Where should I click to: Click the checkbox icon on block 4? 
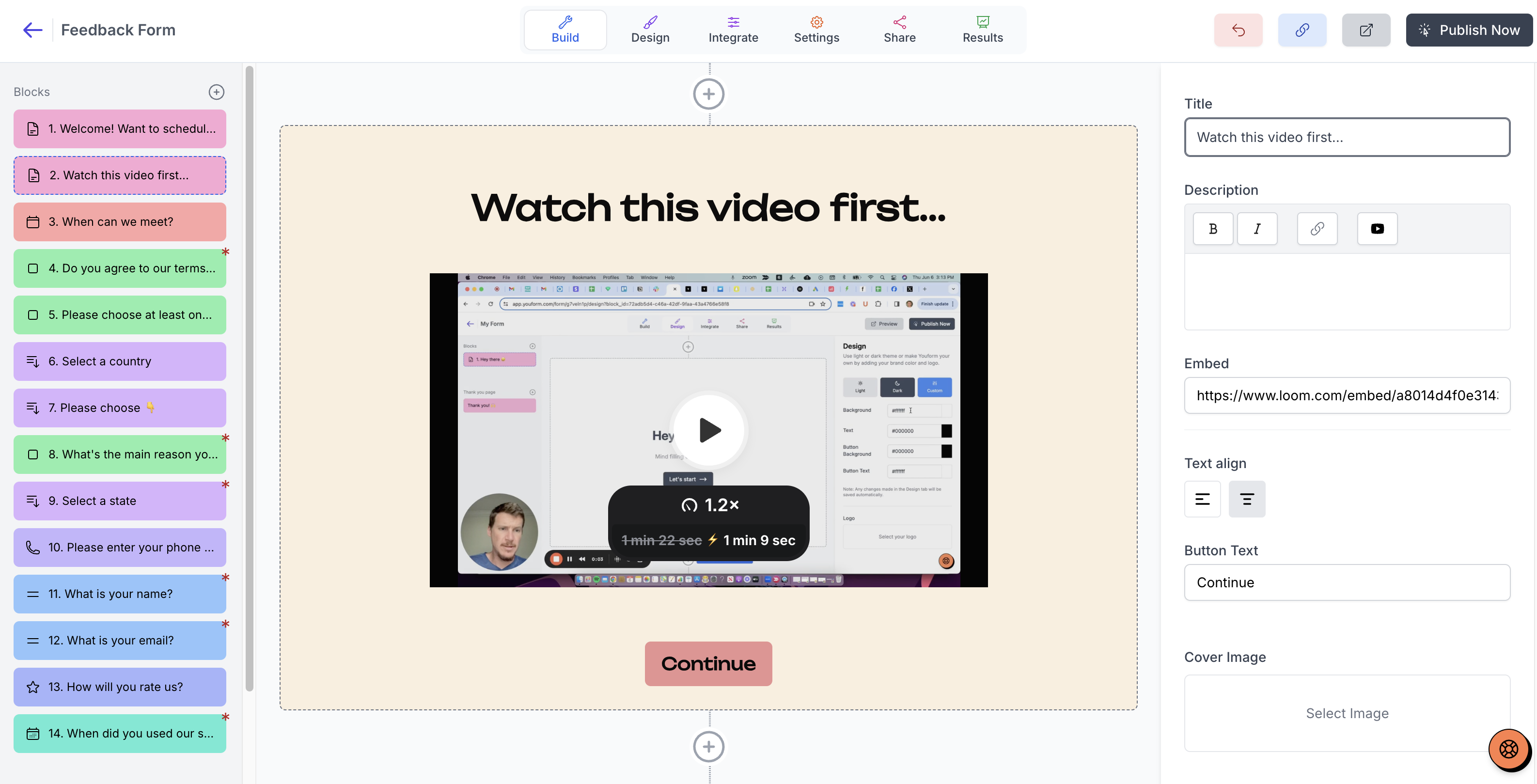[x=33, y=268]
